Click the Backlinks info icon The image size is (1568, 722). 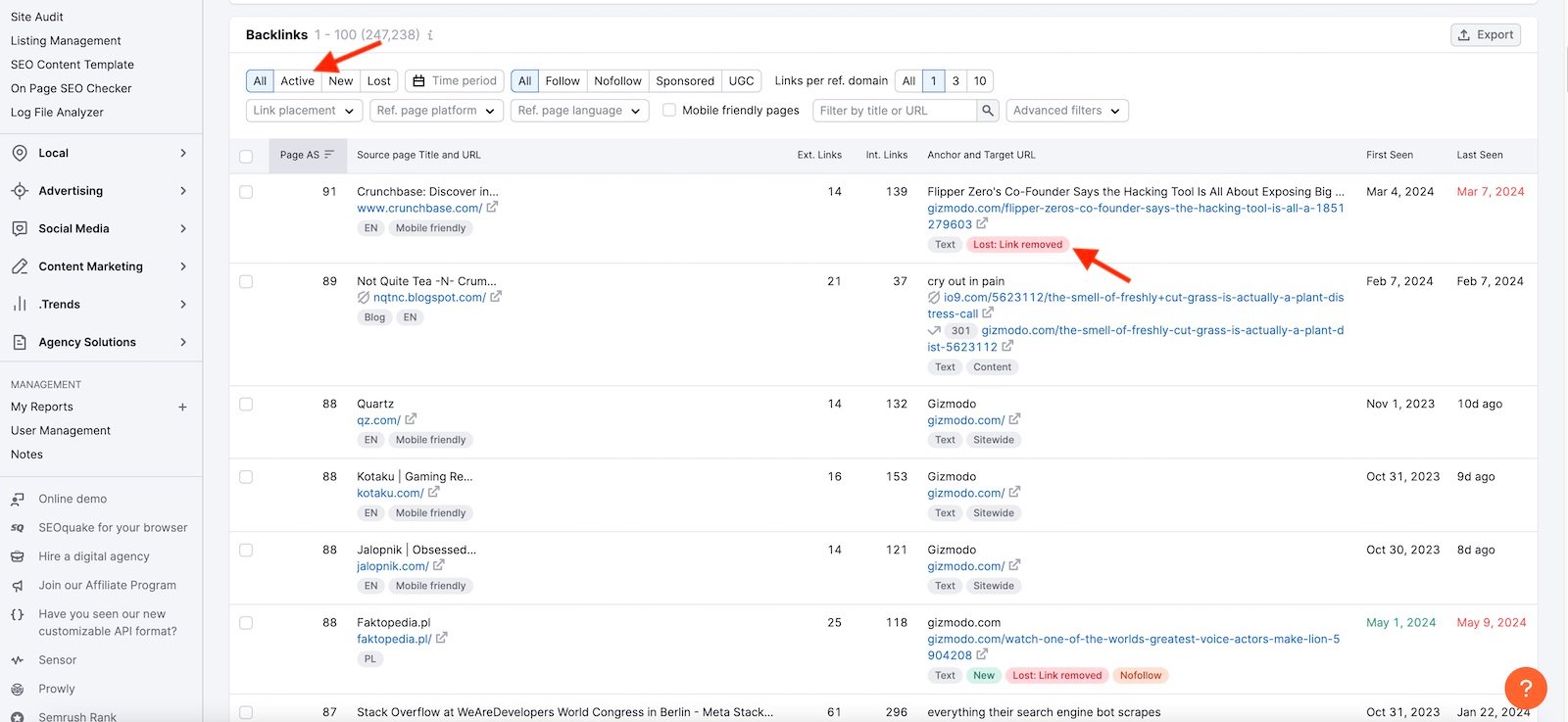click(x=430, y=35)
